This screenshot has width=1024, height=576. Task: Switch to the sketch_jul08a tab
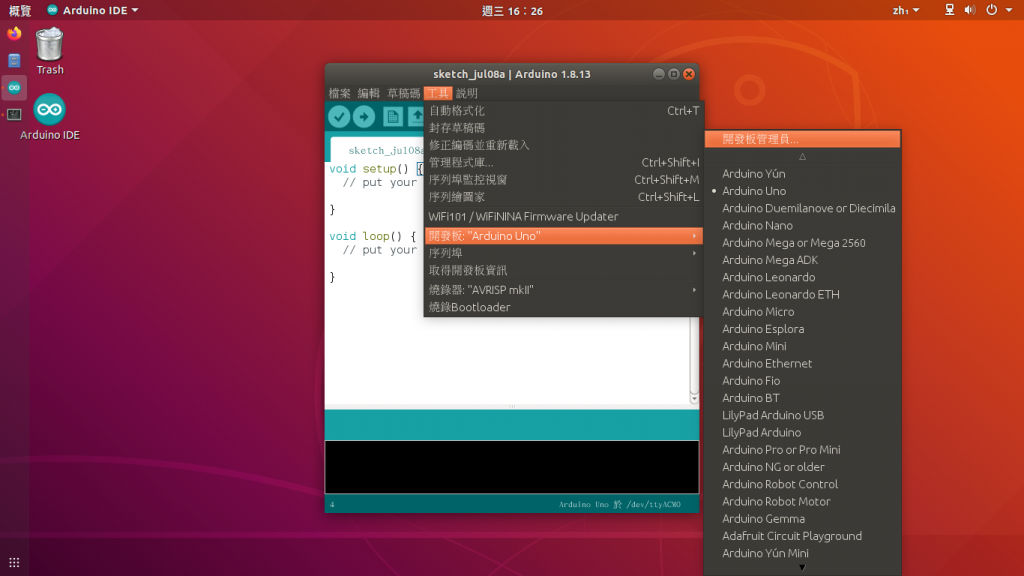[378, 150]
